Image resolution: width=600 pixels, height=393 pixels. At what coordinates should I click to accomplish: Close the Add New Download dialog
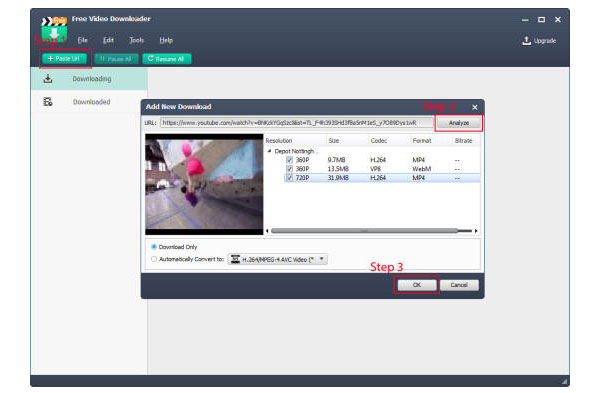474,107
